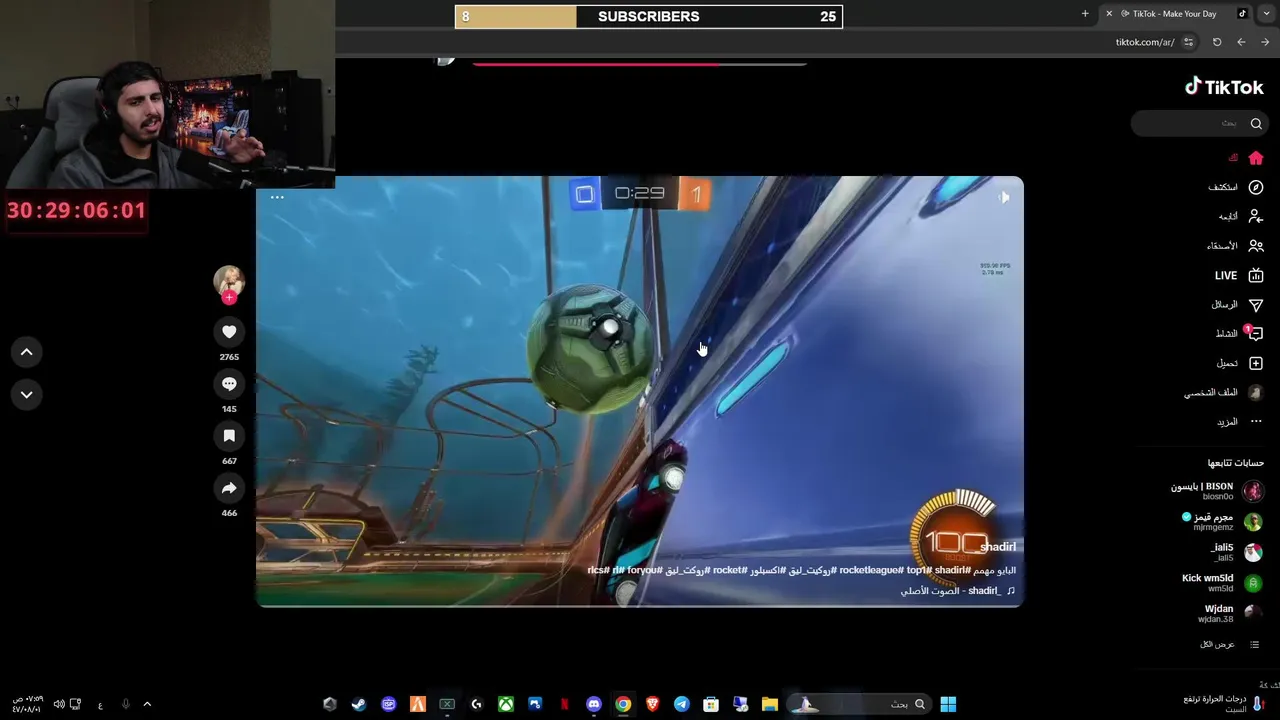The image size is (1280, 720).
Task: Reload the page with refresh icon
Action: click(x=1217, y=42)
